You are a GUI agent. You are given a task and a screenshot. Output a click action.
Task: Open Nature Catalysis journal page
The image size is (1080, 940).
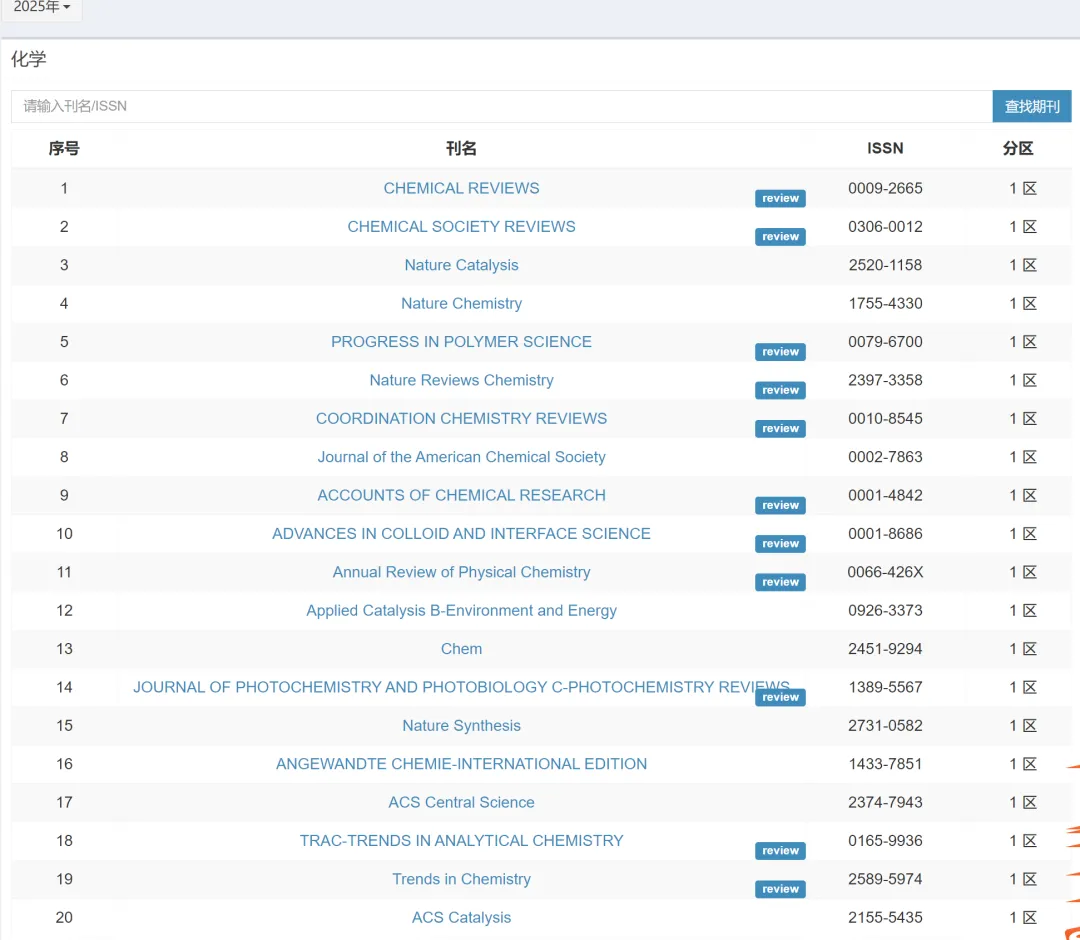461,265
